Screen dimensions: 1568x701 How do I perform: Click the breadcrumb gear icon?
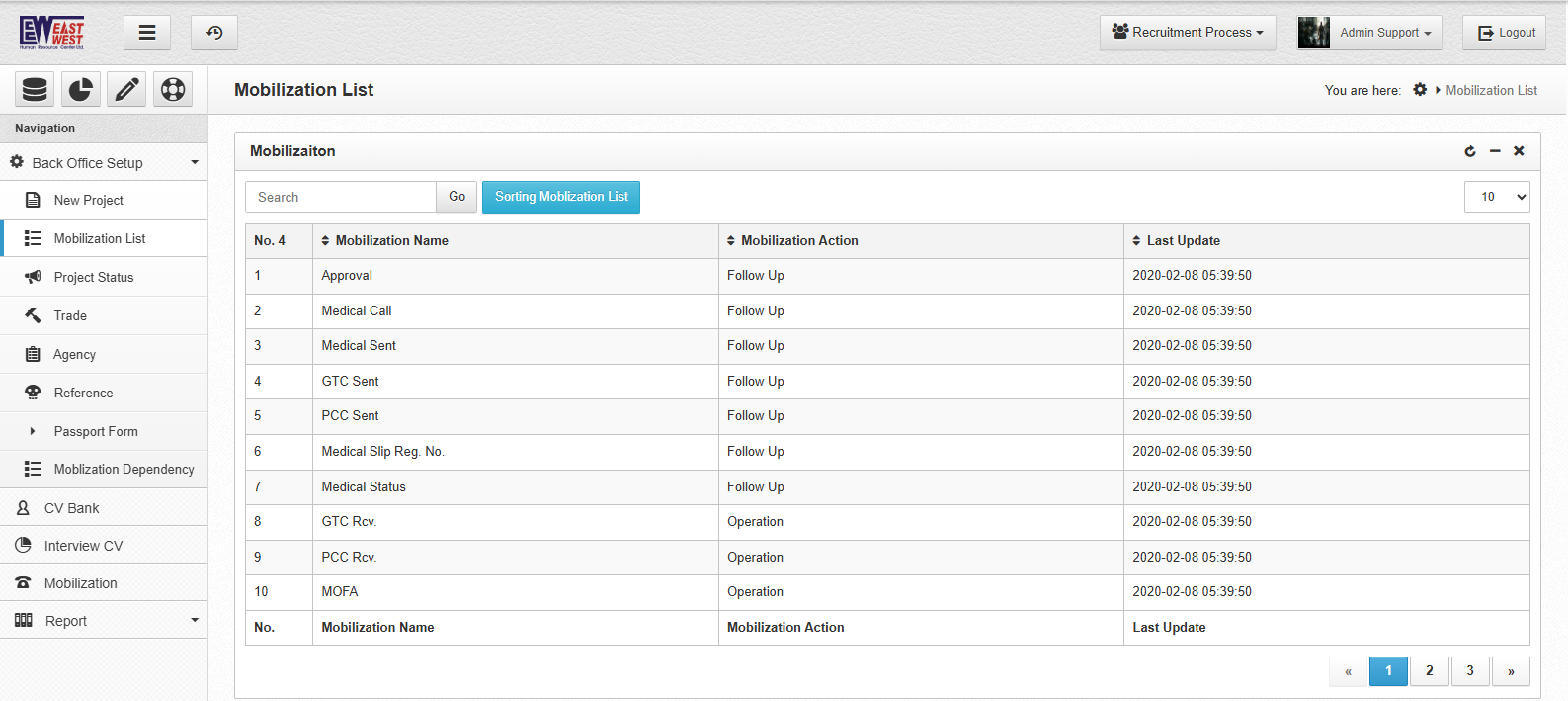[1420, 90]
